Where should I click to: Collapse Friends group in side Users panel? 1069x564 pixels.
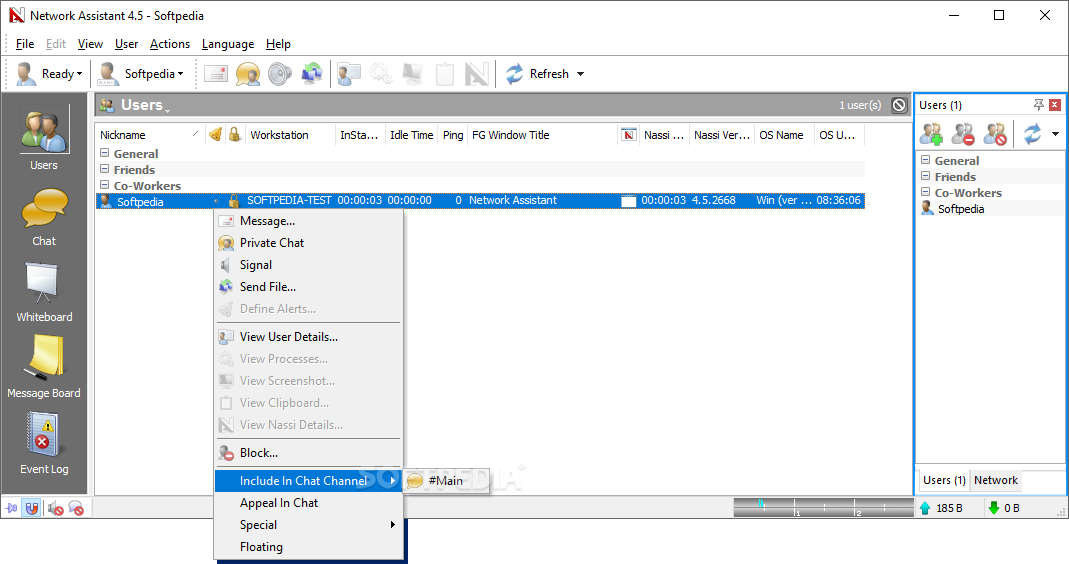[926, 176]
